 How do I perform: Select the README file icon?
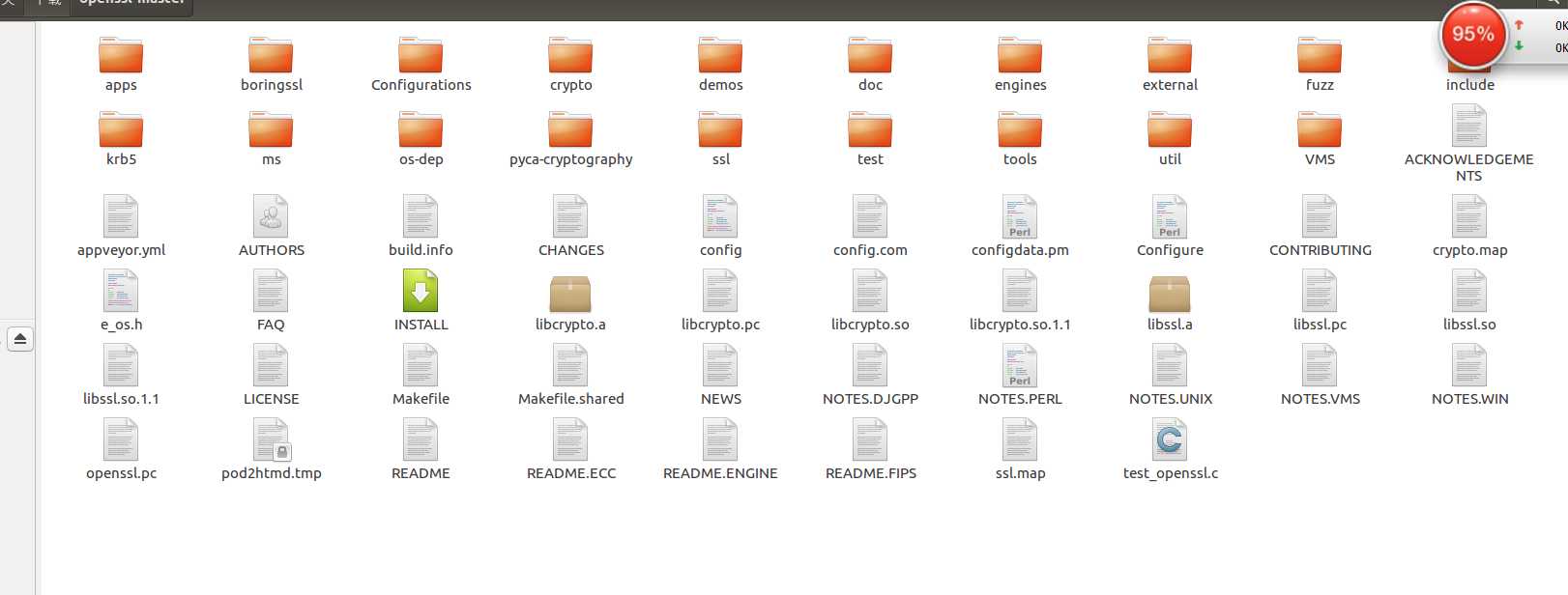click(421, 439)
